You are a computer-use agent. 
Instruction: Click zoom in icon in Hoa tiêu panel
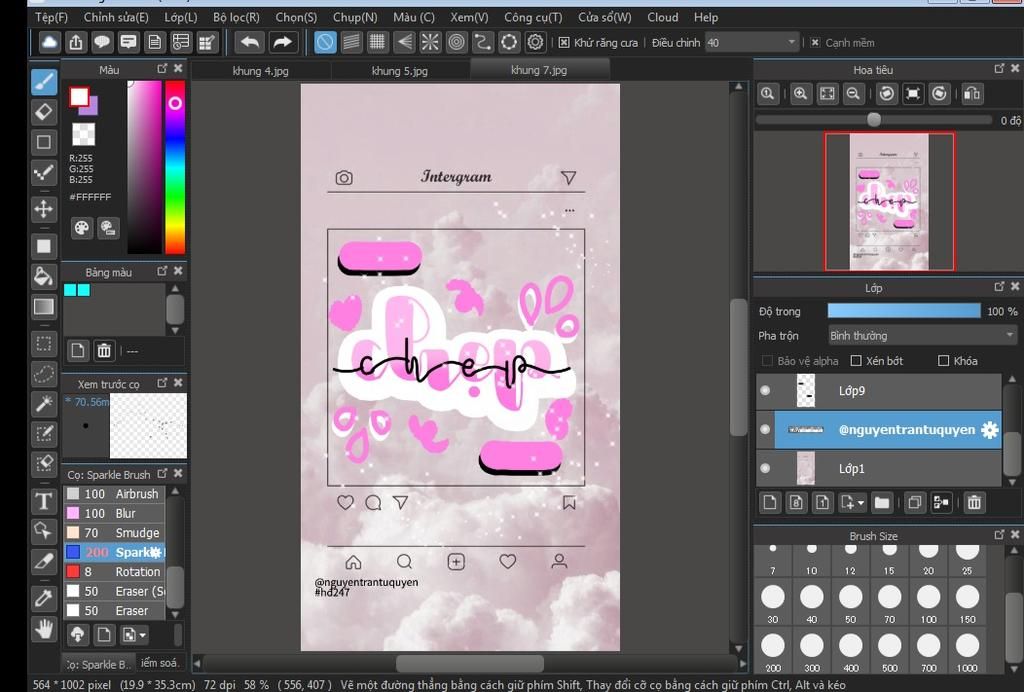click(800, 94)
